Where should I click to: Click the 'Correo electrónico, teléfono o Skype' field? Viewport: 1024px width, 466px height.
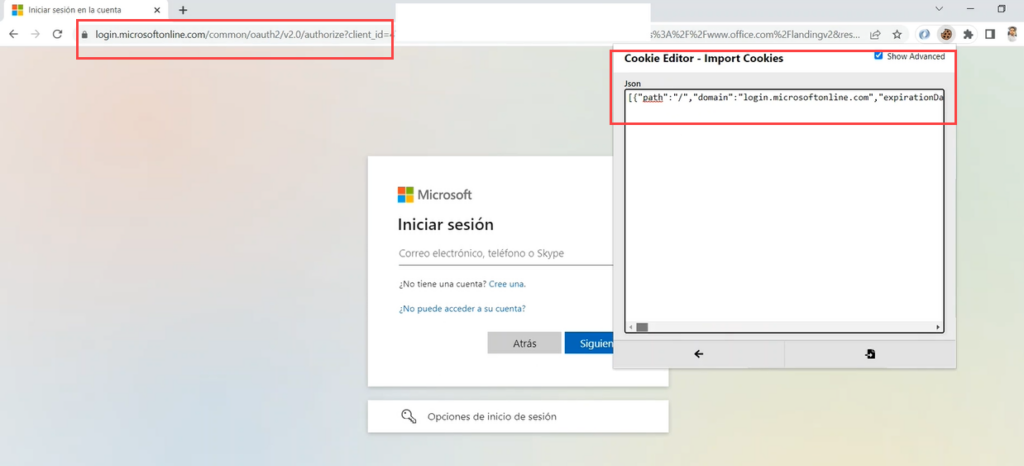coord(506,253)
